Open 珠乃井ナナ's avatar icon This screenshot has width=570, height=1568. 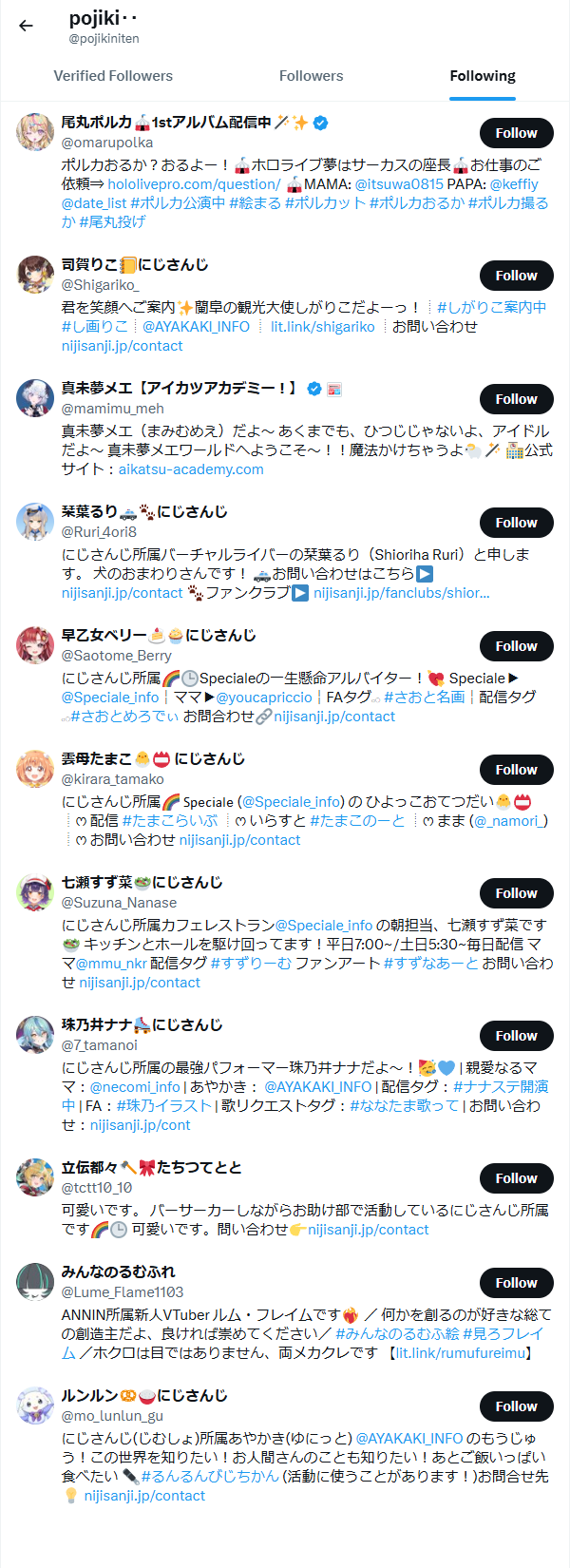click(35, 1035)
